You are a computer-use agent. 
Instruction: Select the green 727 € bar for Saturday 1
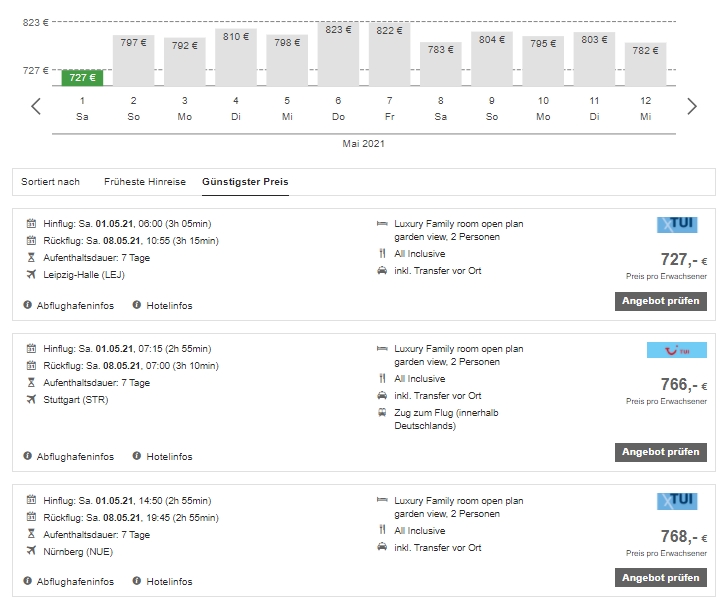[x=82, y=77]
